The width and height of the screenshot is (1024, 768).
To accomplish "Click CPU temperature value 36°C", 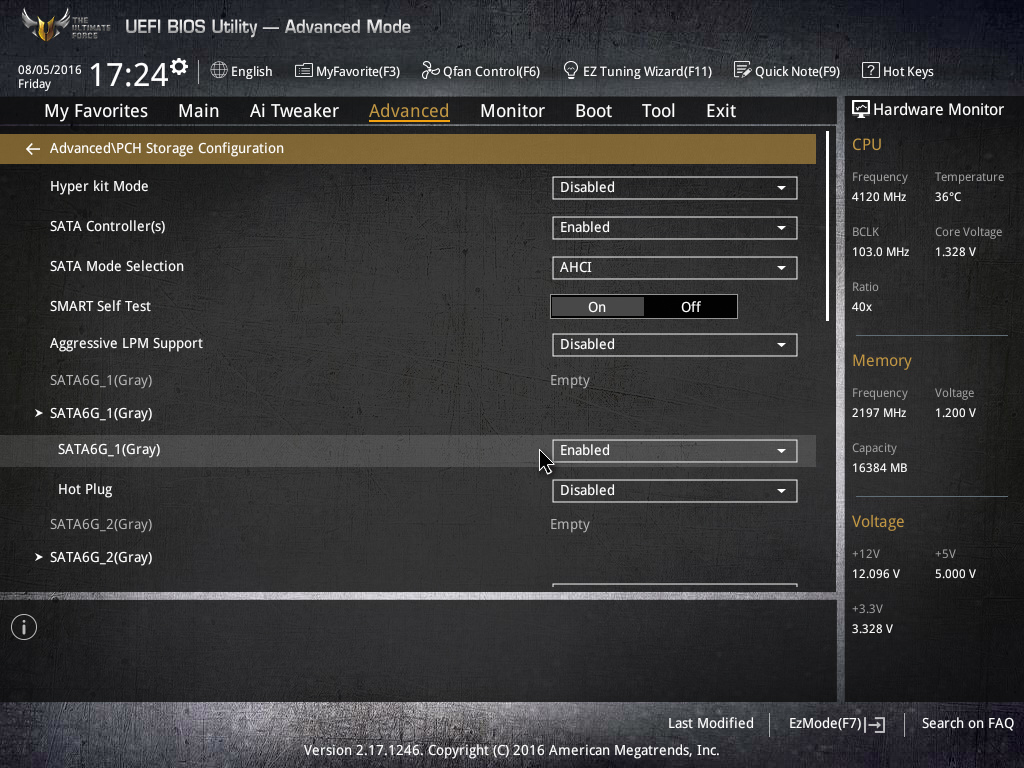I will (948, 197).
